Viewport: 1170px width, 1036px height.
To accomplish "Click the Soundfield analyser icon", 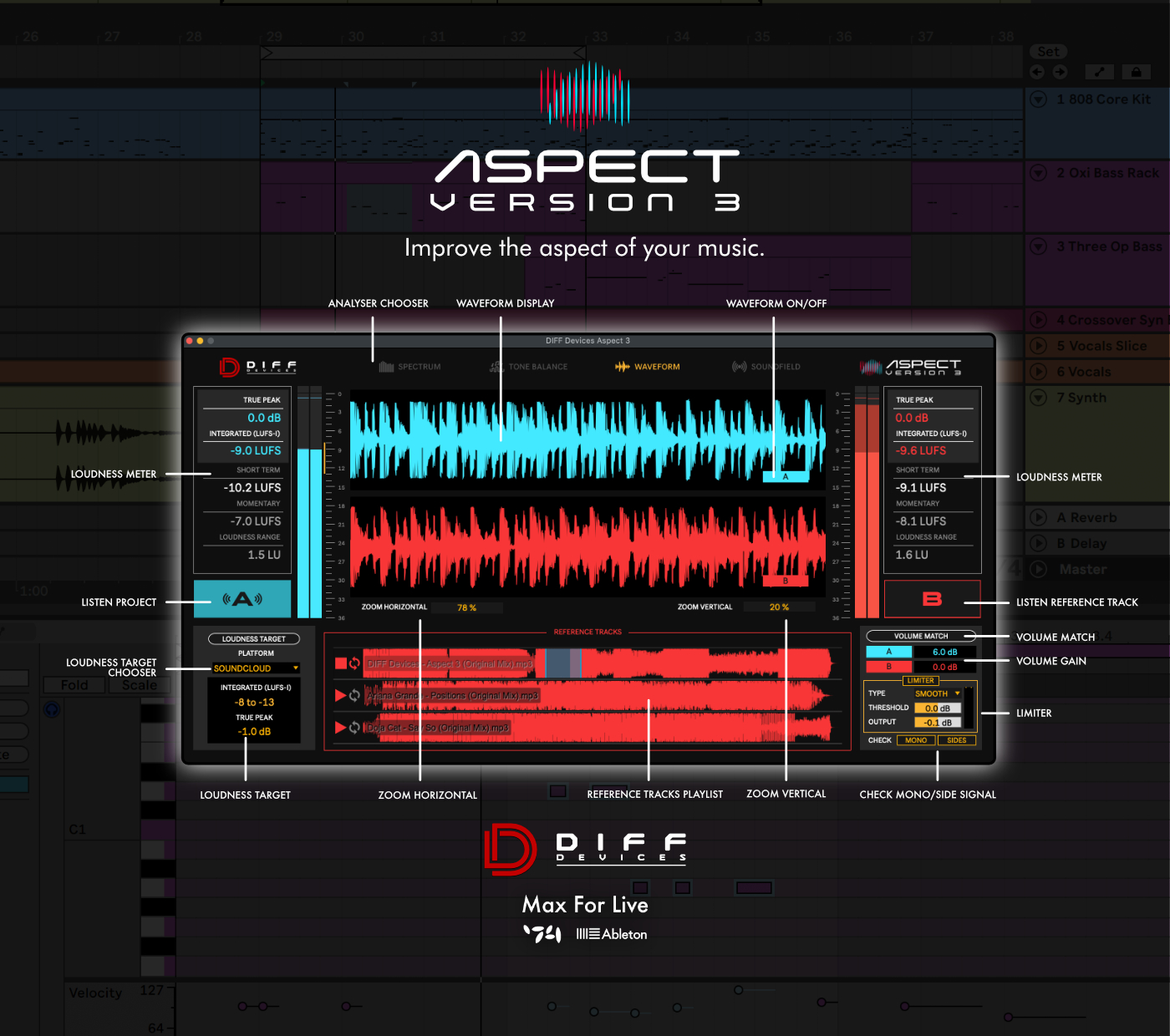I will [740, 367].
